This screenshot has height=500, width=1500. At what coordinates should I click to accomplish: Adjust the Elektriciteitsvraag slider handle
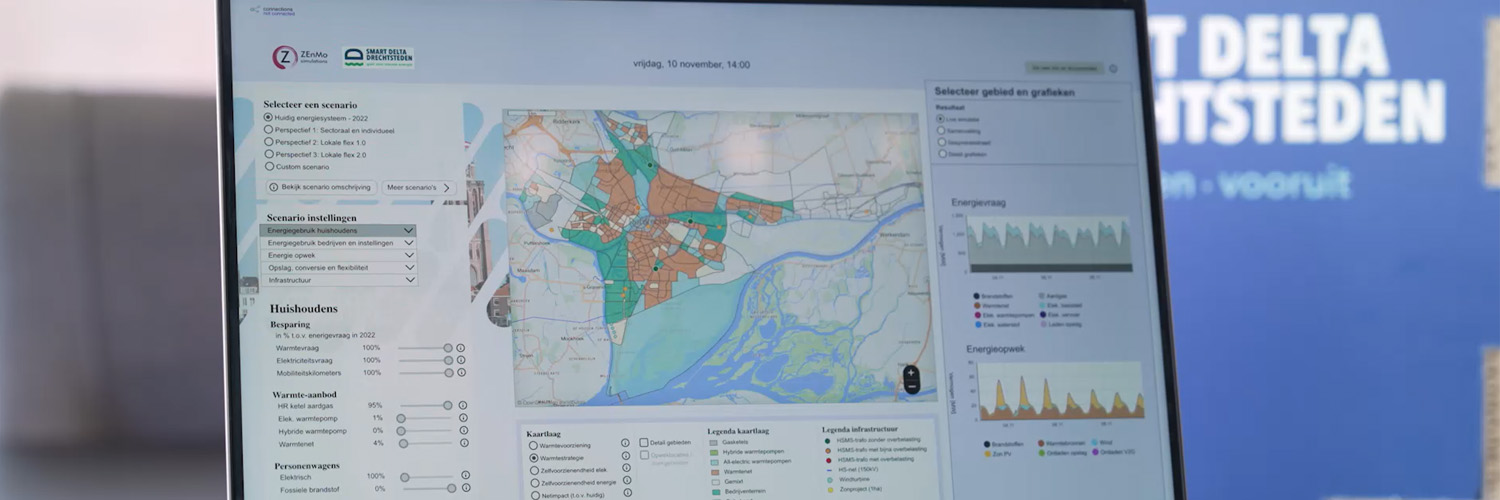448,360
